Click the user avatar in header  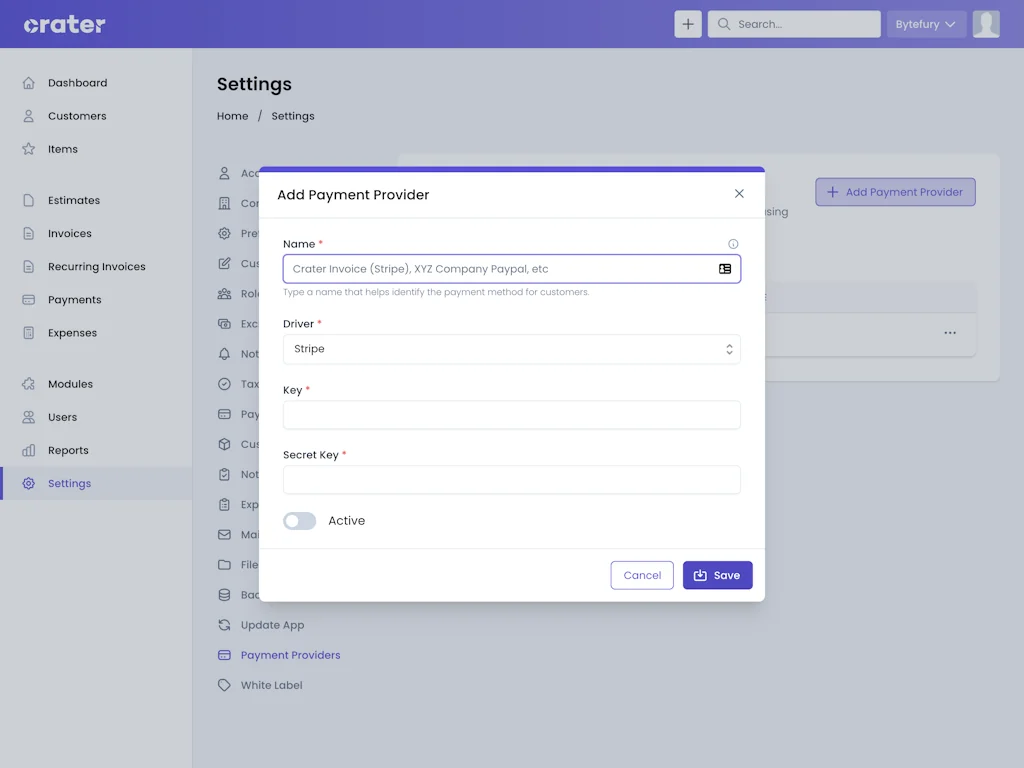click(x=986, y=24)
